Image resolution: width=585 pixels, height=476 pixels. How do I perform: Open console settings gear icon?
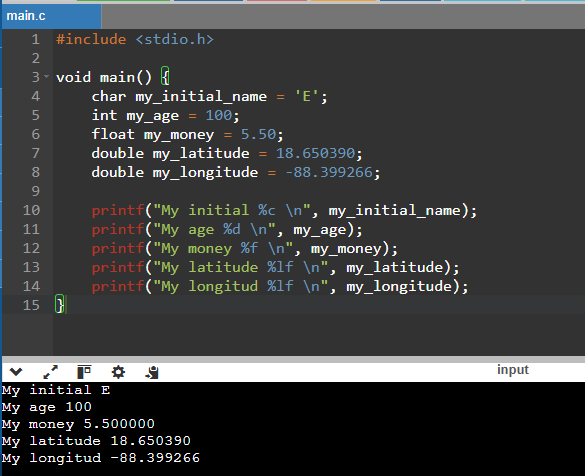click(118, 372)
